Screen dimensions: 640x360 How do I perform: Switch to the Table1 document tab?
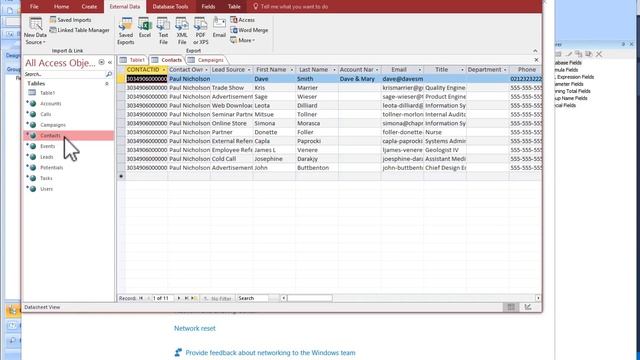[x=133, y=60]
